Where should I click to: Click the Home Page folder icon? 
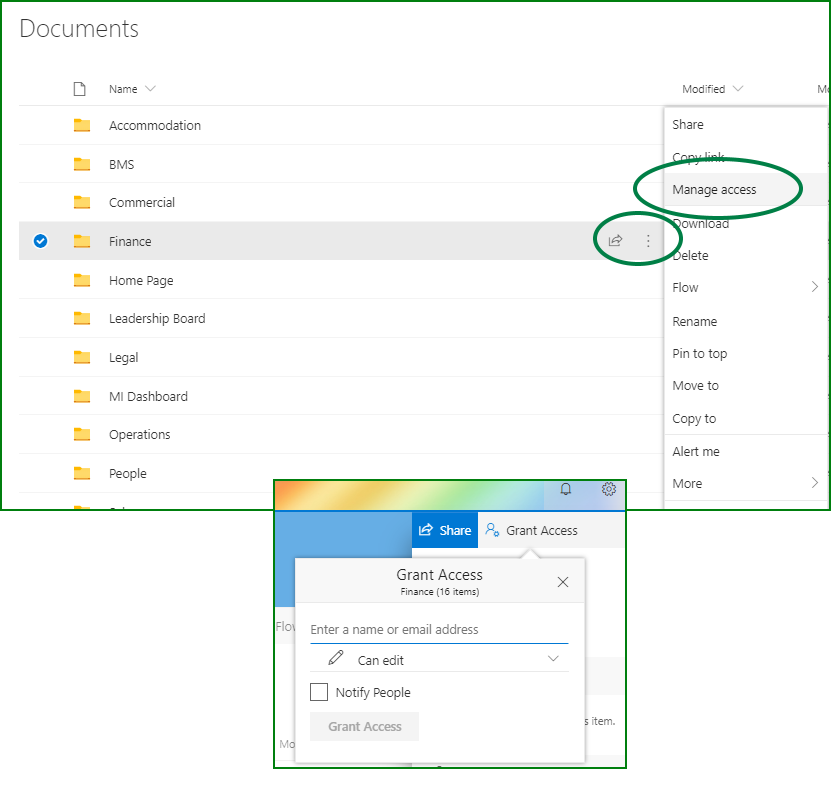82,280
